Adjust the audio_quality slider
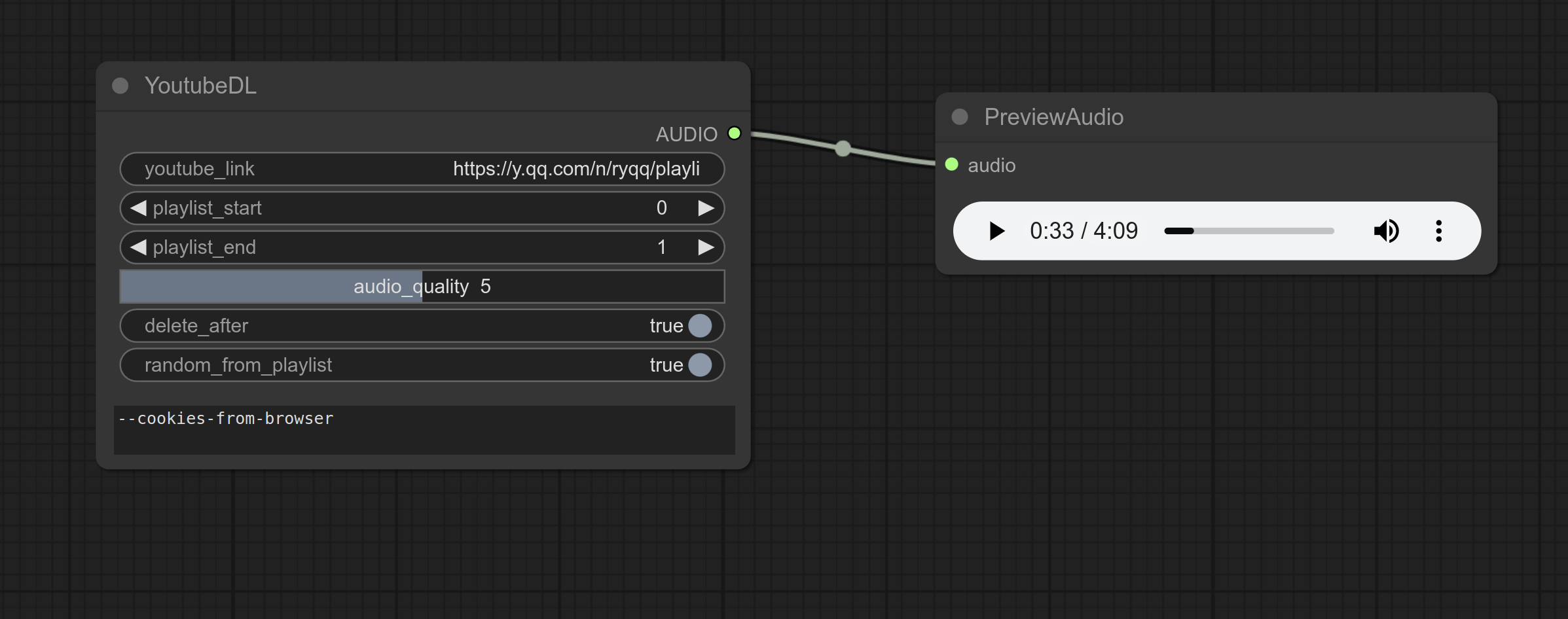 422,287
